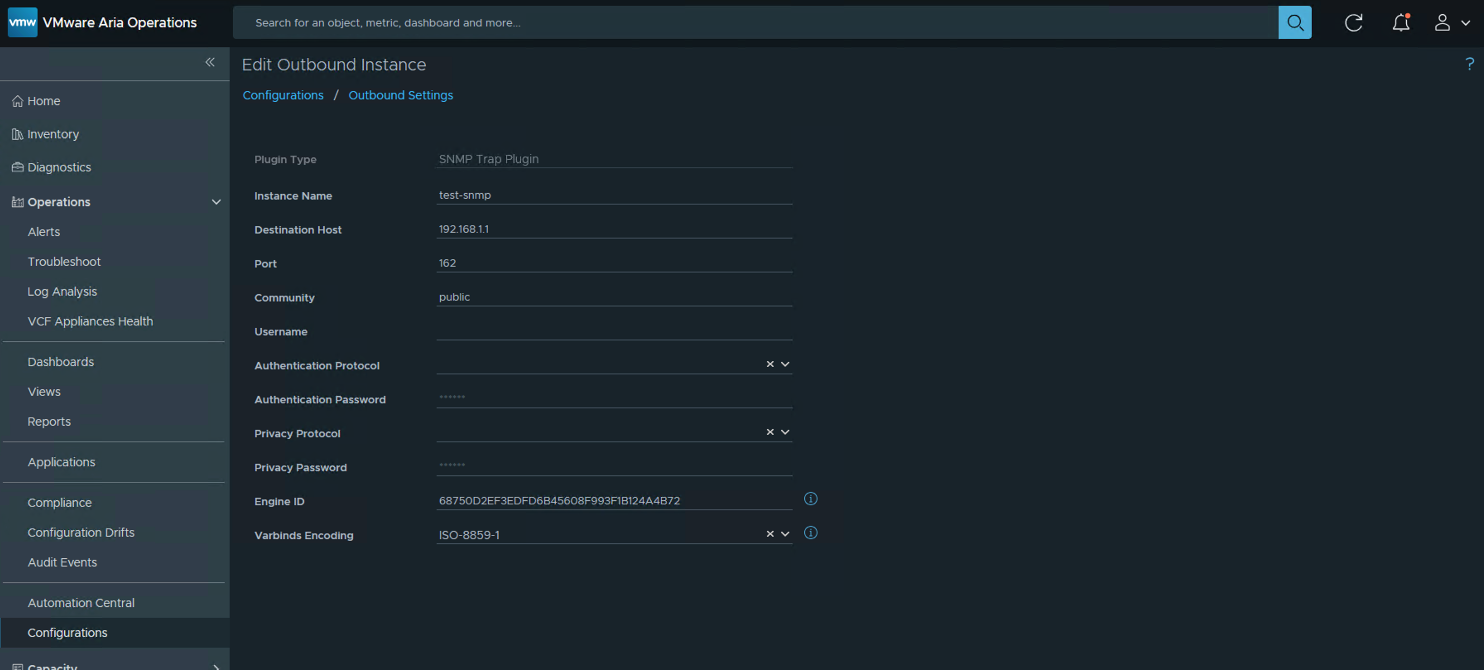Show info for Engine ID
The height and width of the screenshot is (670, 1484).
tap(811, 499)
